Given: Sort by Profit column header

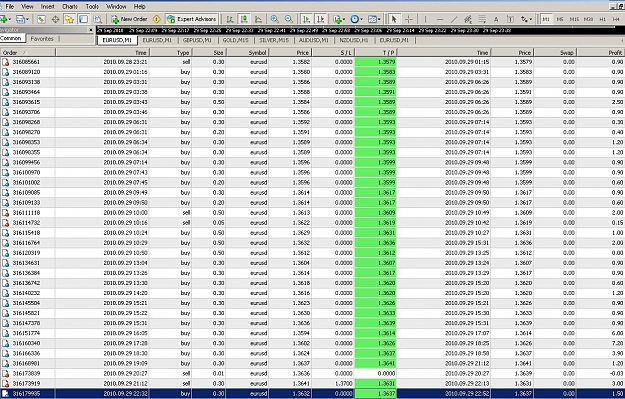Looking at the screenshot, I should point(601,52).
